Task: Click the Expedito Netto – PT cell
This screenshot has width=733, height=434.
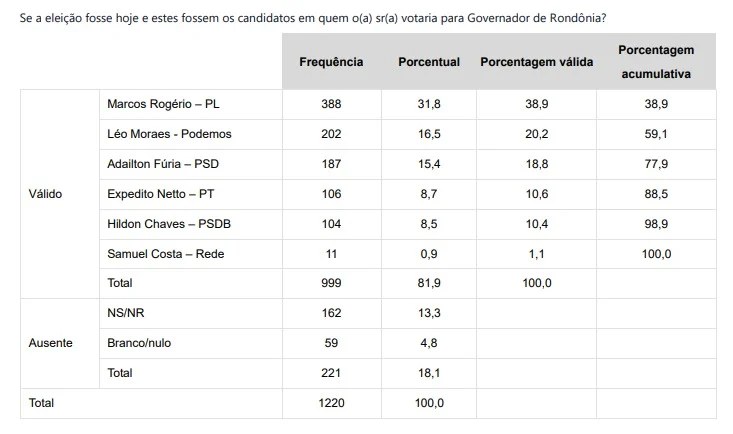Action: point(160,194)
